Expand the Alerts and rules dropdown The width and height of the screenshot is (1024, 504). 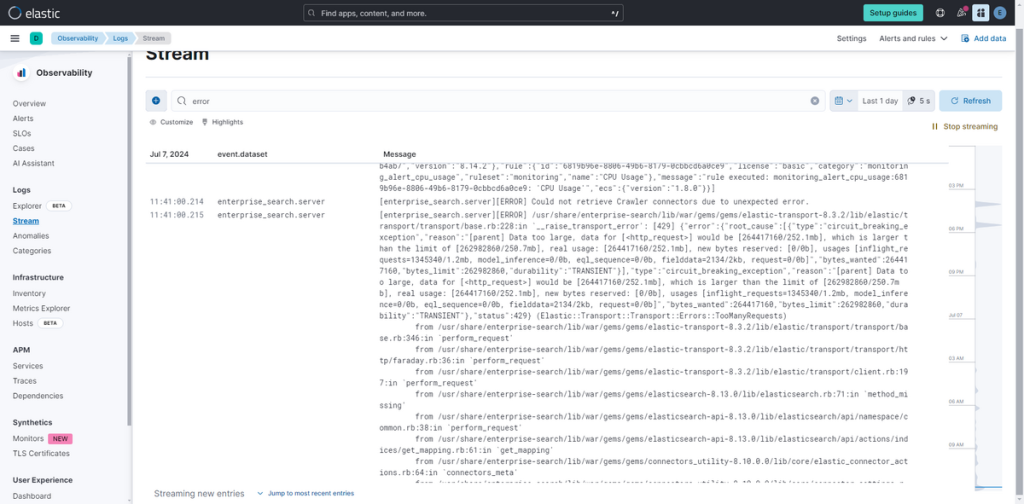(912, 38)
